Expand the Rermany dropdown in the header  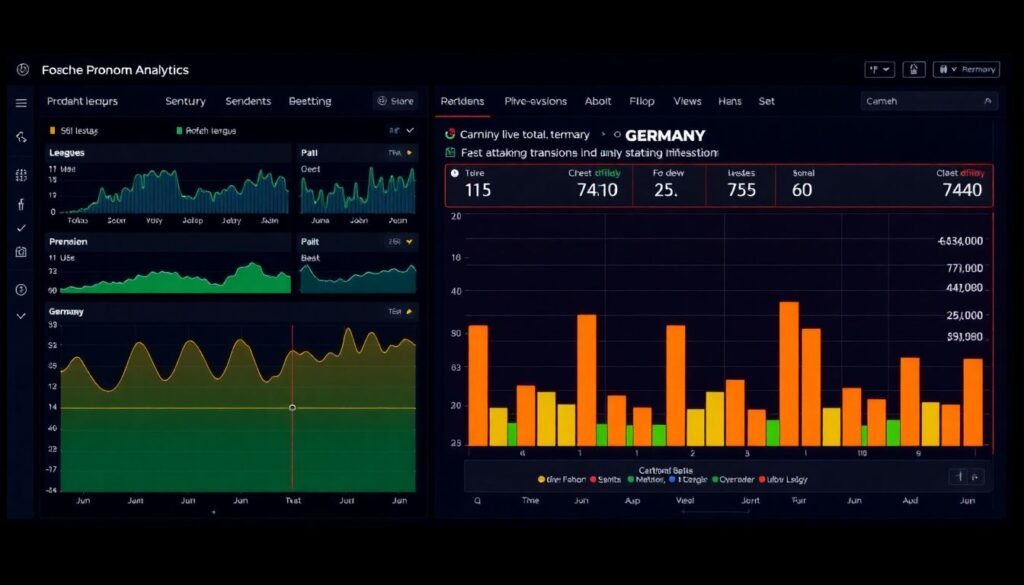pos(966,70)
